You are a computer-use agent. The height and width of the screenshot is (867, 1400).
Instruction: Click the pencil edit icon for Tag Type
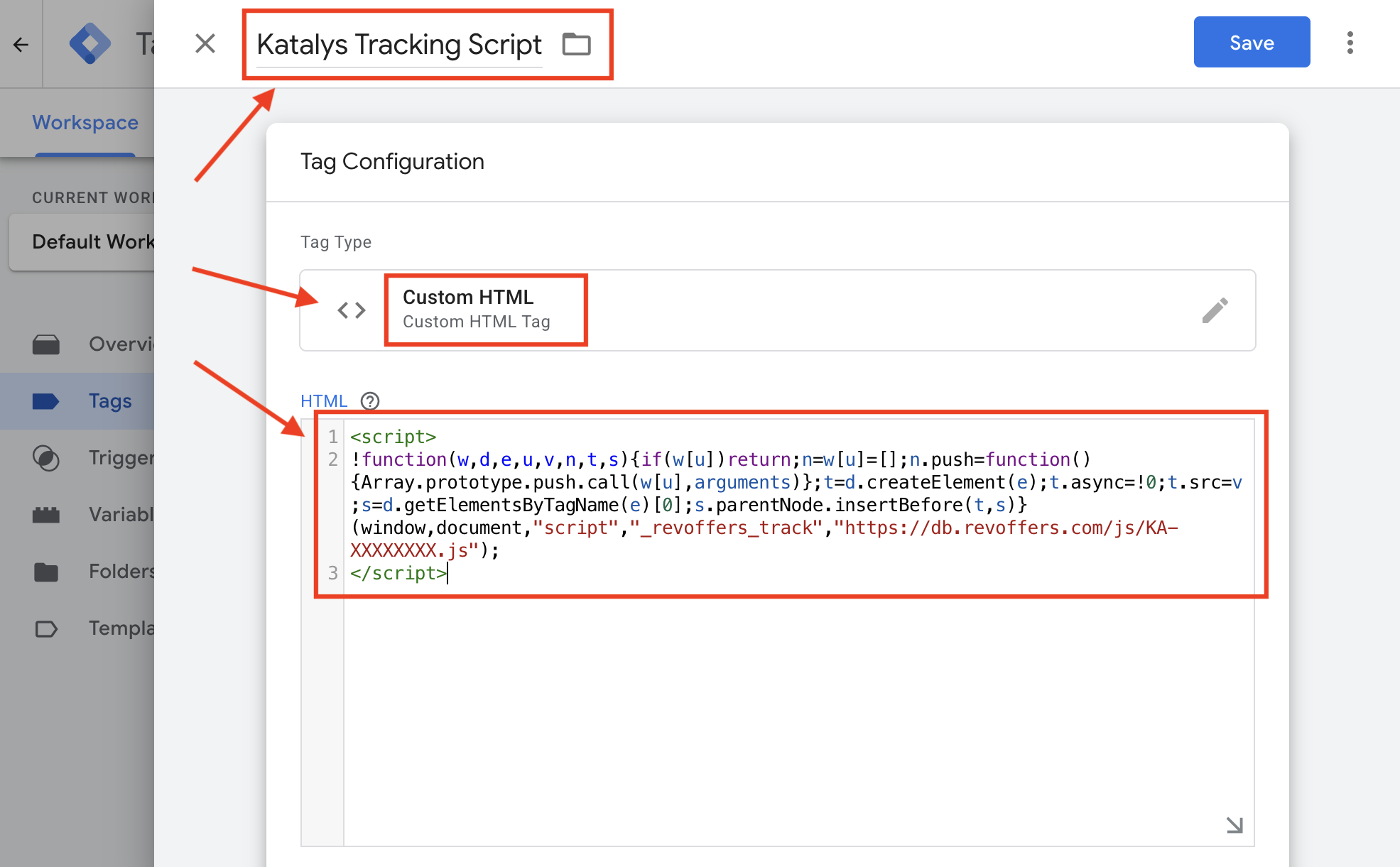point(1215,310)
